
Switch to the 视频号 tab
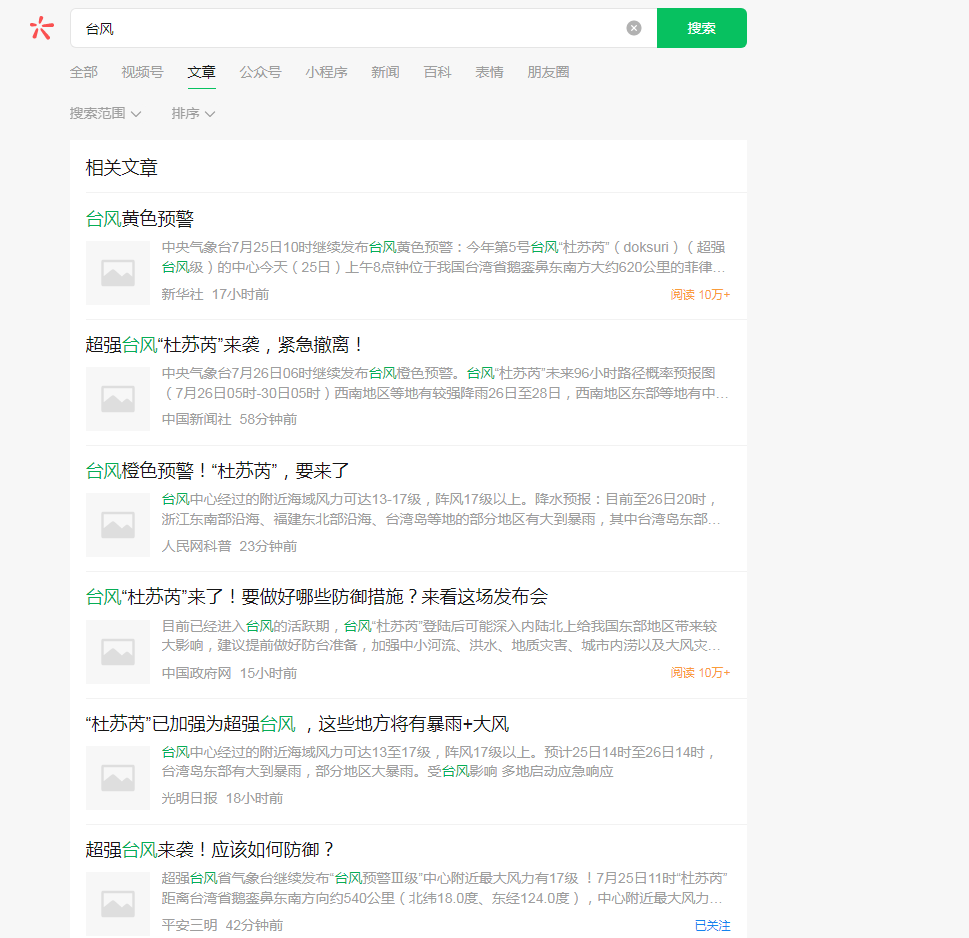pos(142,72)
